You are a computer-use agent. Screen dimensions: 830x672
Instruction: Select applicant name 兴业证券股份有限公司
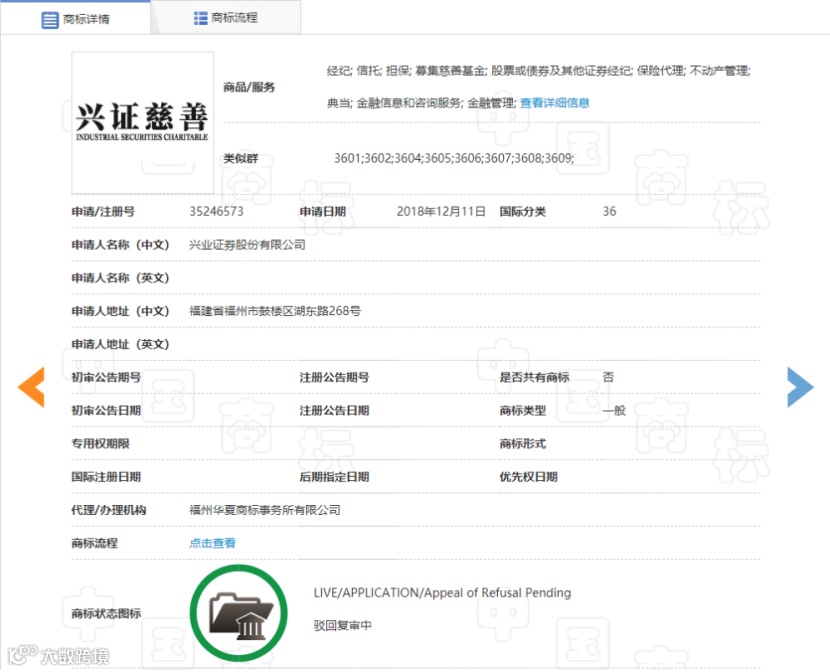(x=248, y=245)
